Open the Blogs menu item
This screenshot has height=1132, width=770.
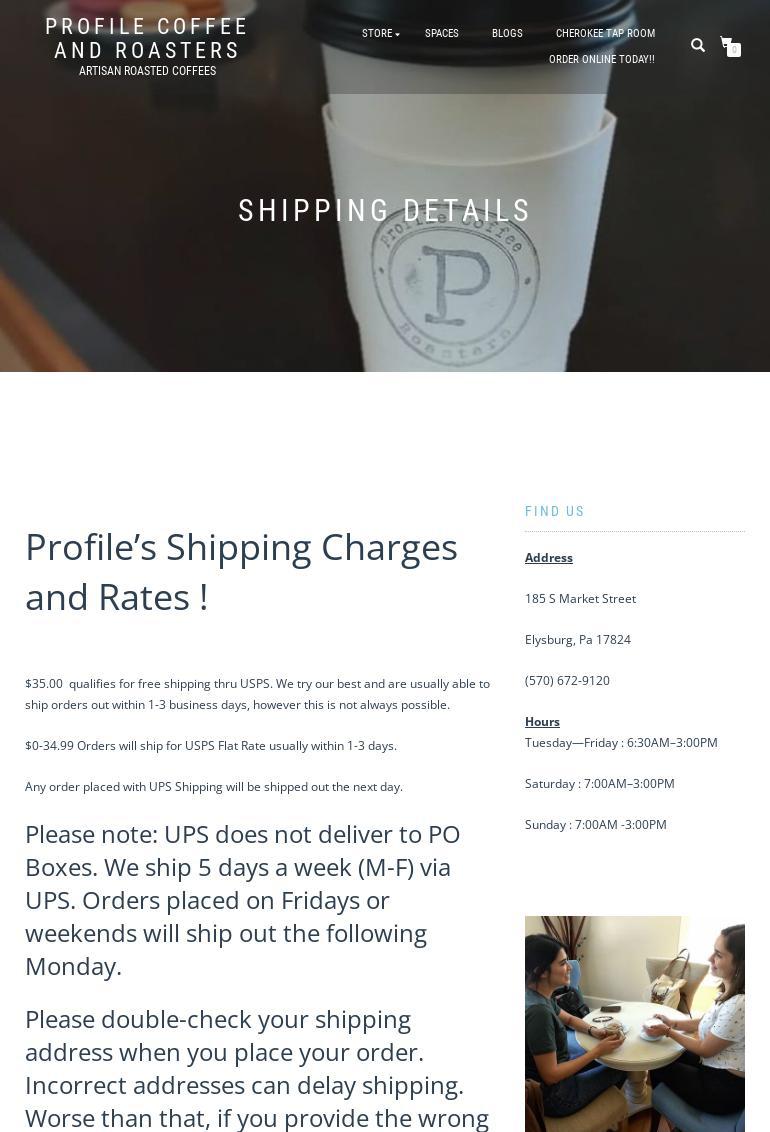click(507, 34)
